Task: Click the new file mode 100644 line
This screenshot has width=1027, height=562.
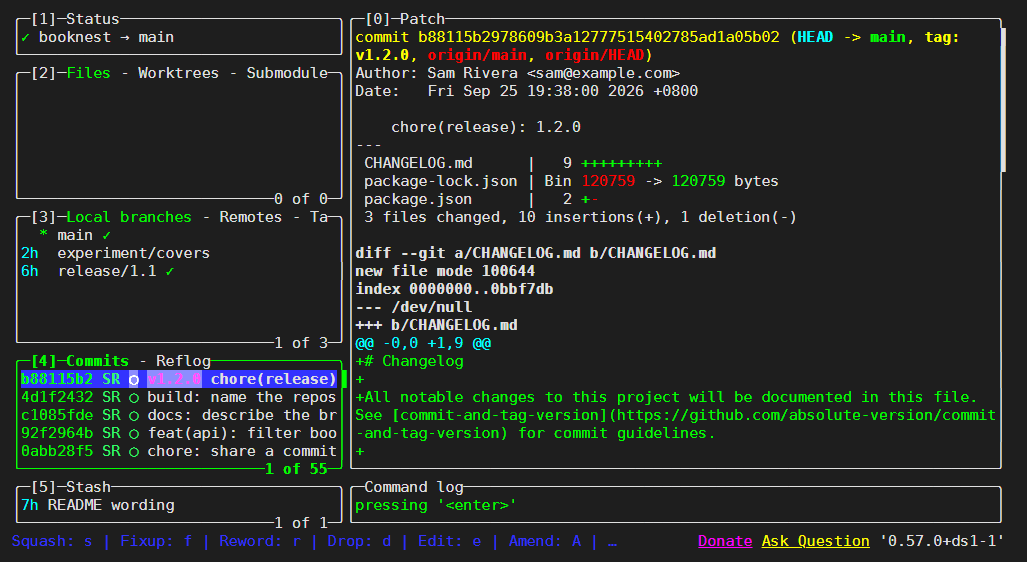Action: point(445,271)
